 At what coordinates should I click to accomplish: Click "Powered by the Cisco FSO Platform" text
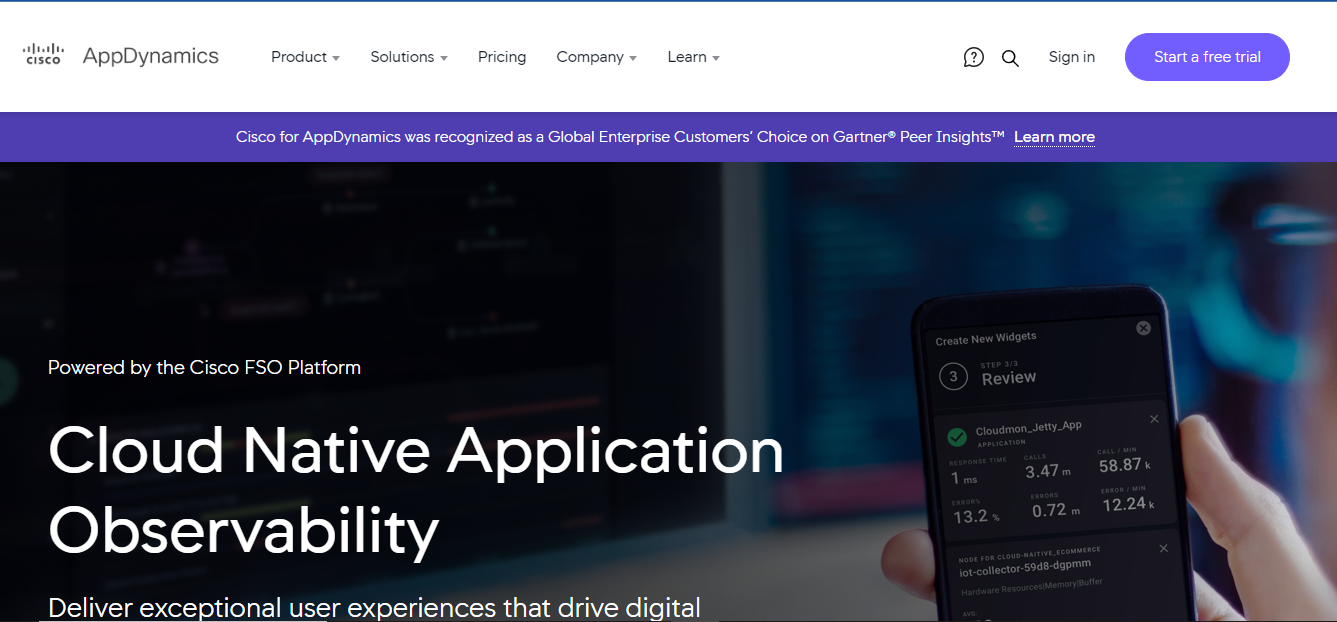(x=204, y=367)
